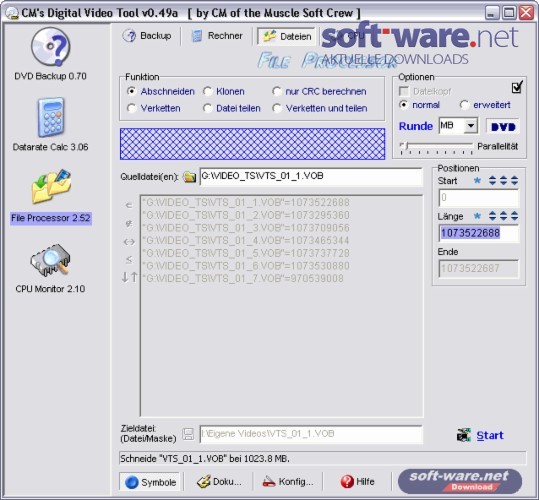Viewport: 539px width, 500px height.
Task: Click the swap arrows icon beside the file list
Action: pyautogui.click(x=129, y=242)
